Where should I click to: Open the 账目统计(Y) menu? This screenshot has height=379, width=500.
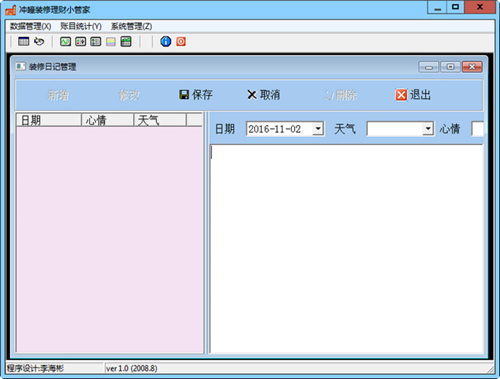[x=81, y=26]
